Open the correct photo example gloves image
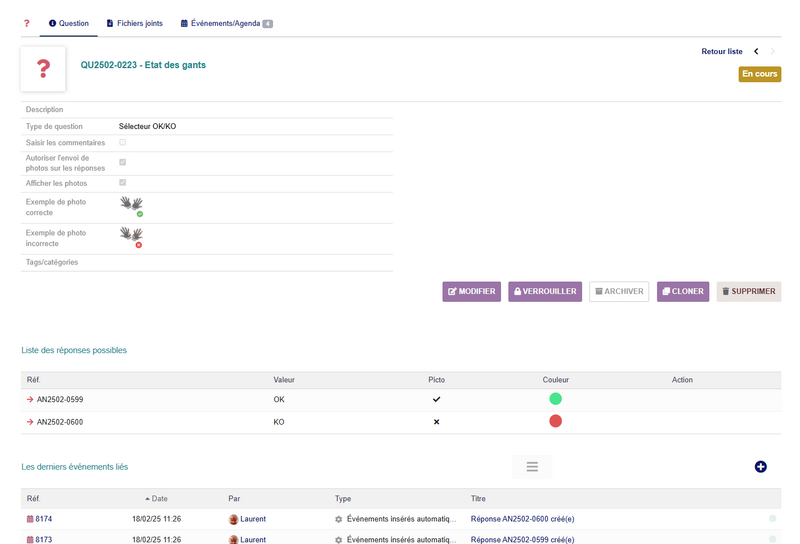Image resolution: width=800 pixels, height=544 pixels. tap(132, 207)
